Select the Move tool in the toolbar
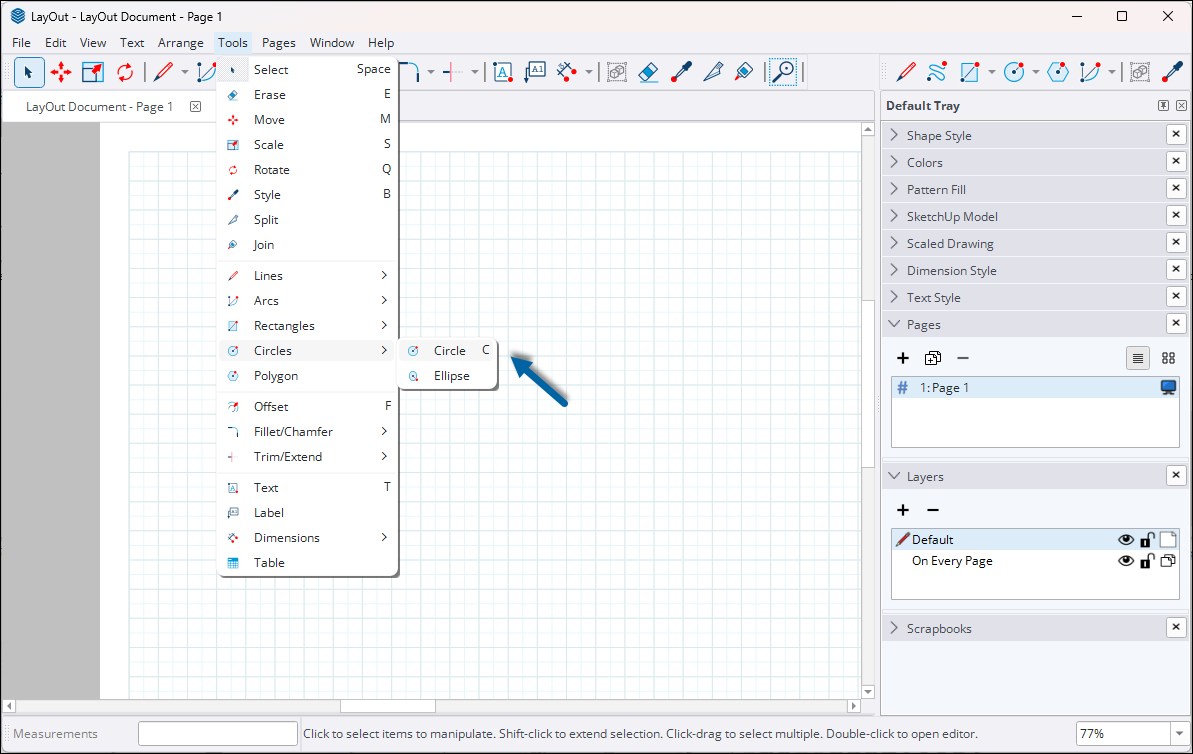1193x754 pixels. tap(60, 72)
